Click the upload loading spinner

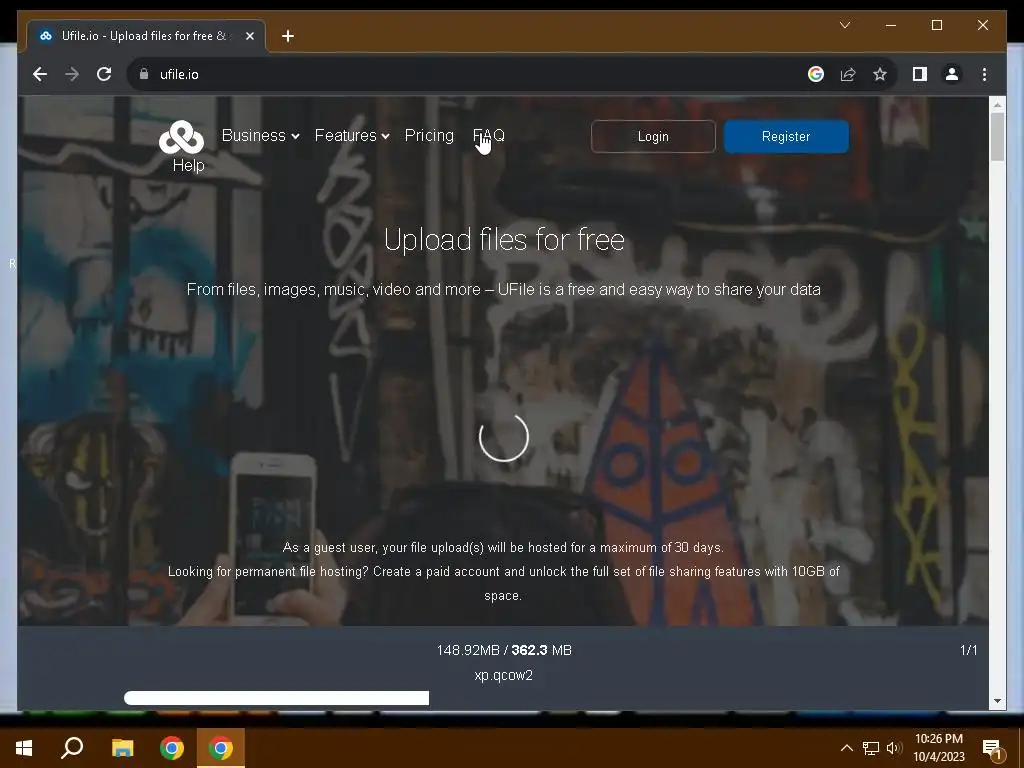click(x=504, y=437)
